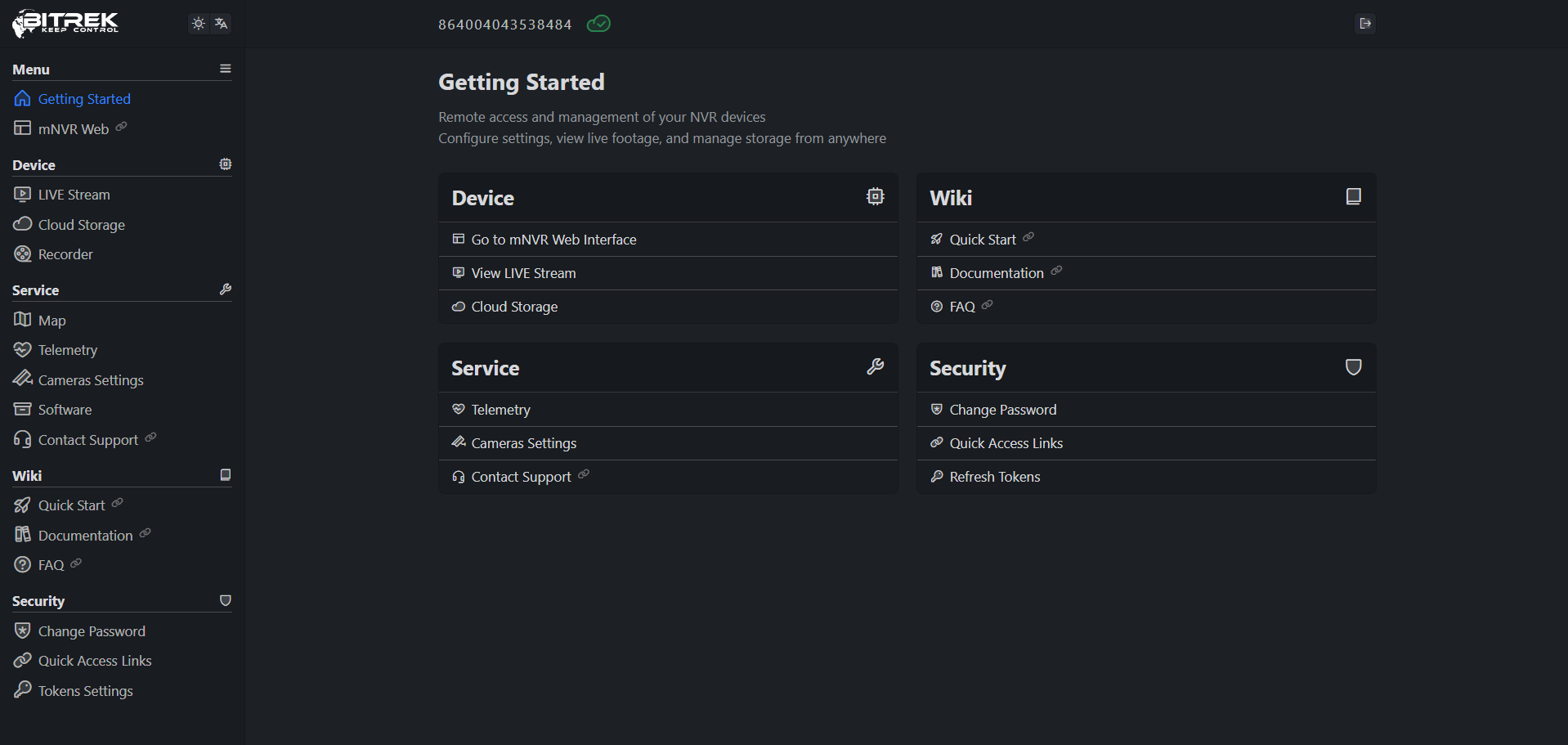Screen dimensions: 1568x745
Task: Open Go to mNVR Web Interface link
Action: click(553, 240)
